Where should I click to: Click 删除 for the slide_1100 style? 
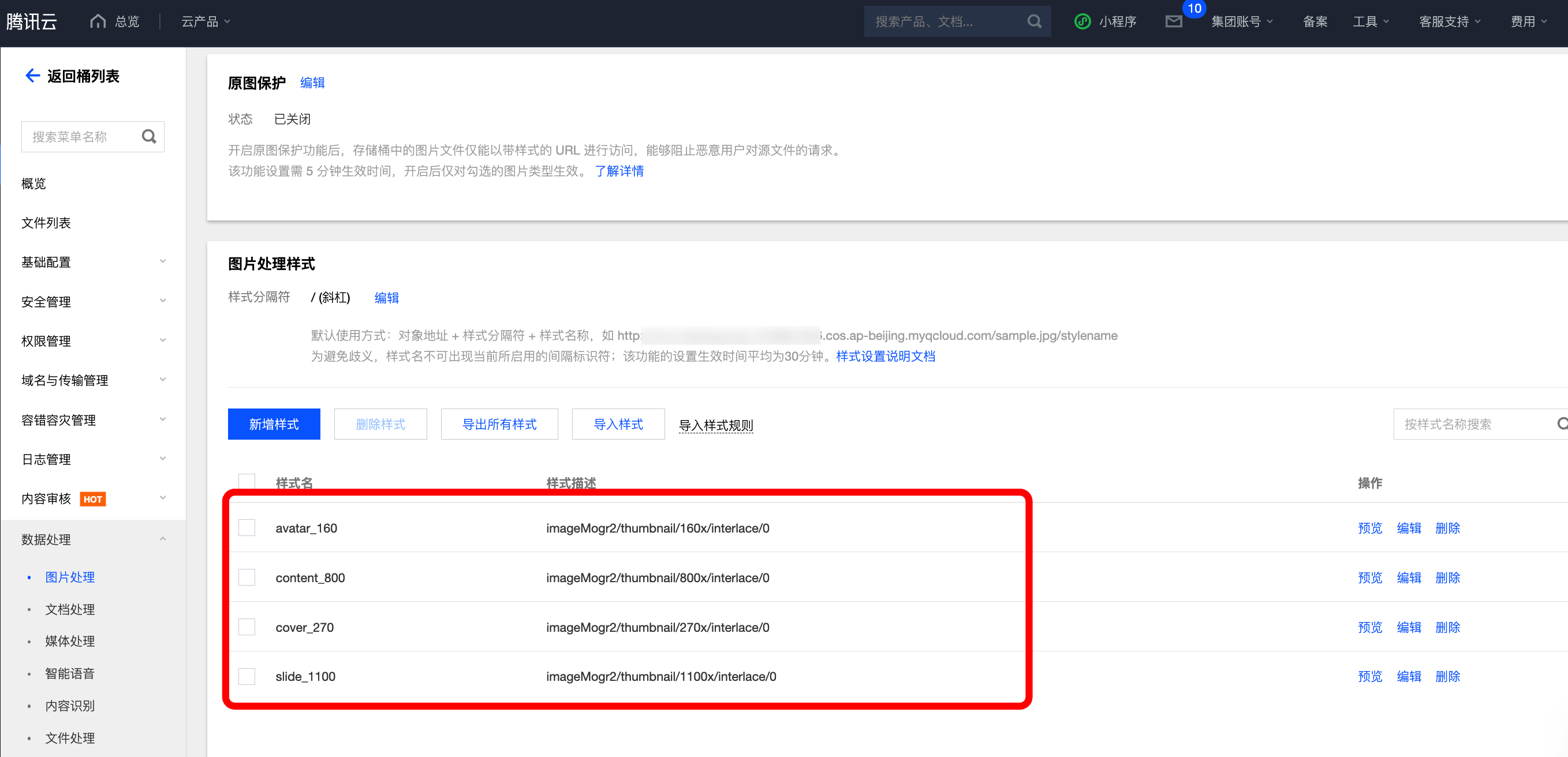(x=1447, y=676)
